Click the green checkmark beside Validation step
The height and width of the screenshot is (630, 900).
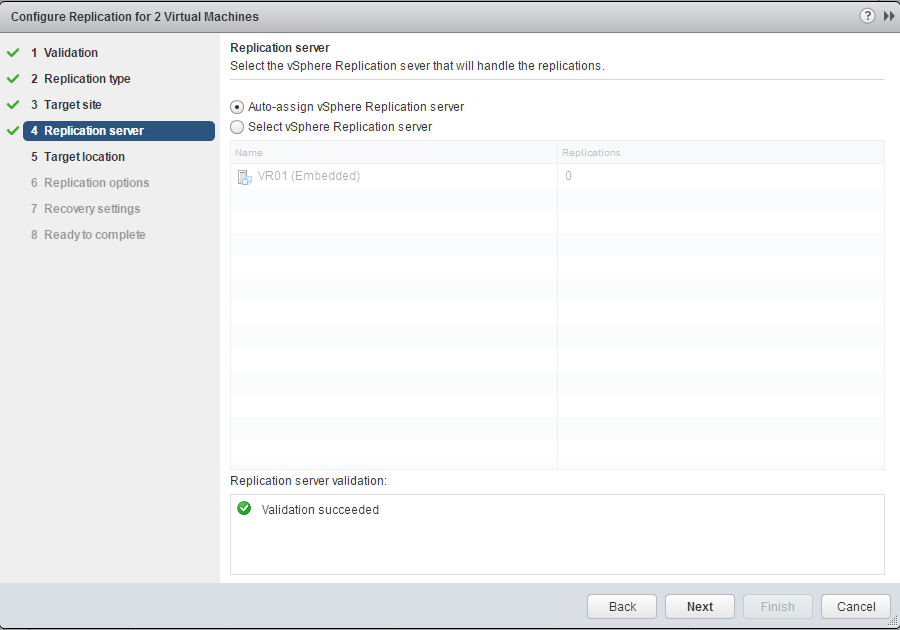click(13, 53)
